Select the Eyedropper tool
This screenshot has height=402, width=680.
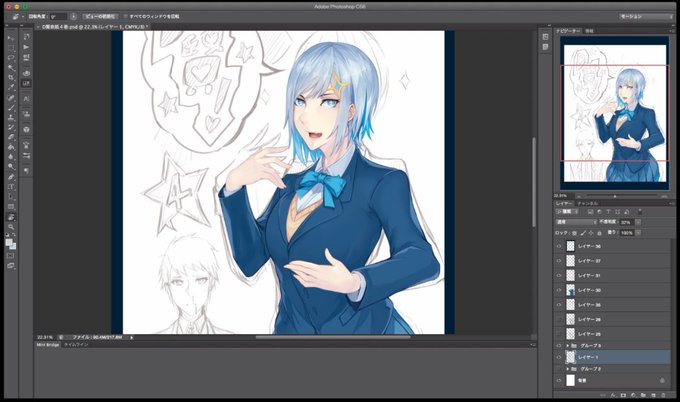coord(11,87)
